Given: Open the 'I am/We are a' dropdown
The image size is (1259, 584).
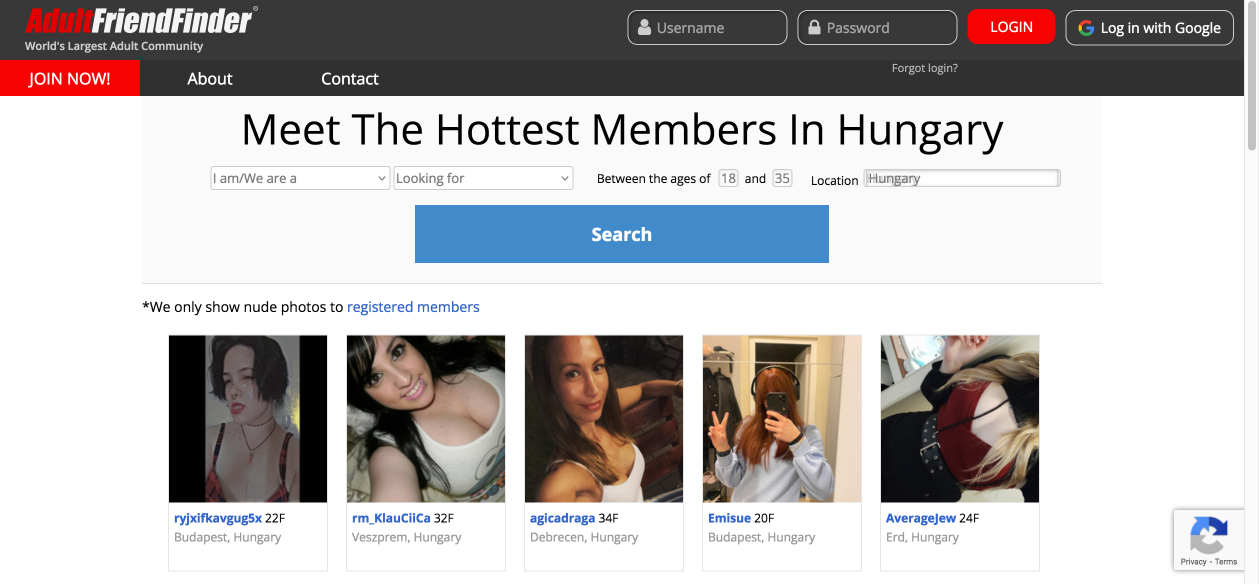Looking at the screenshot, I should (299, 177).
